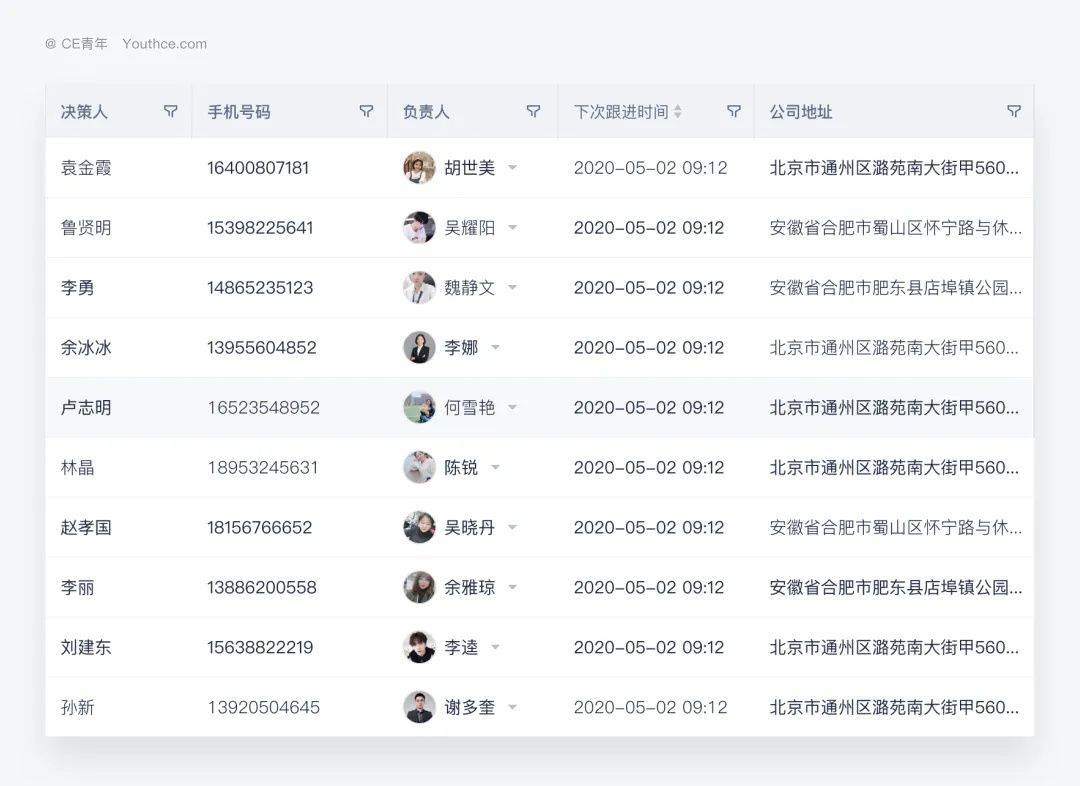Screen dimensions: 1080x786
Task: Click 谢多奎's avatar picture
Action: tap(419, 707)
